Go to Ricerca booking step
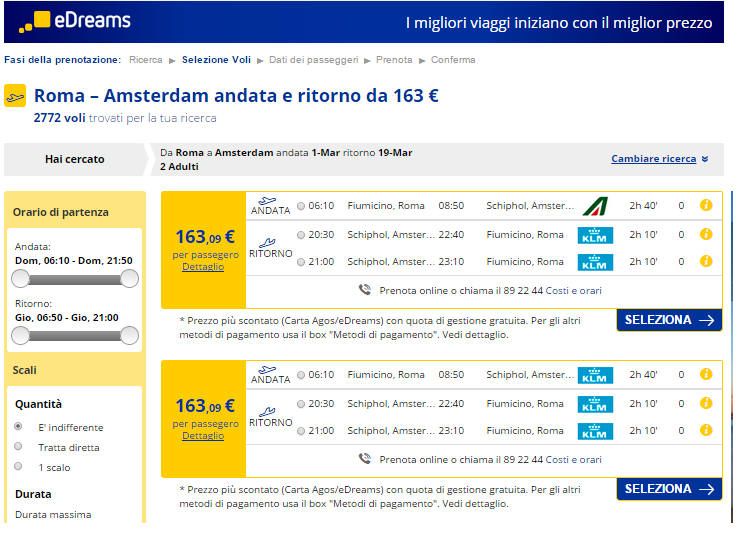The width and height of the screenshot is (748, 544). [146, 60]
